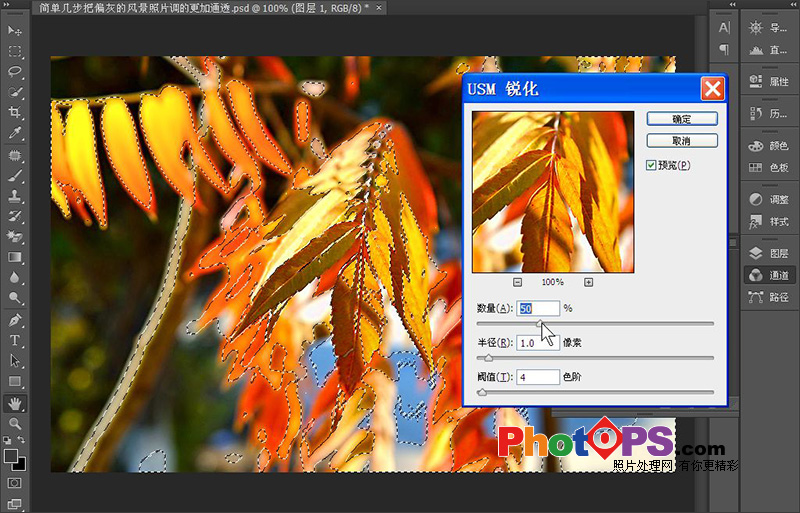Open the History panel (历...)

coord(769,113)
